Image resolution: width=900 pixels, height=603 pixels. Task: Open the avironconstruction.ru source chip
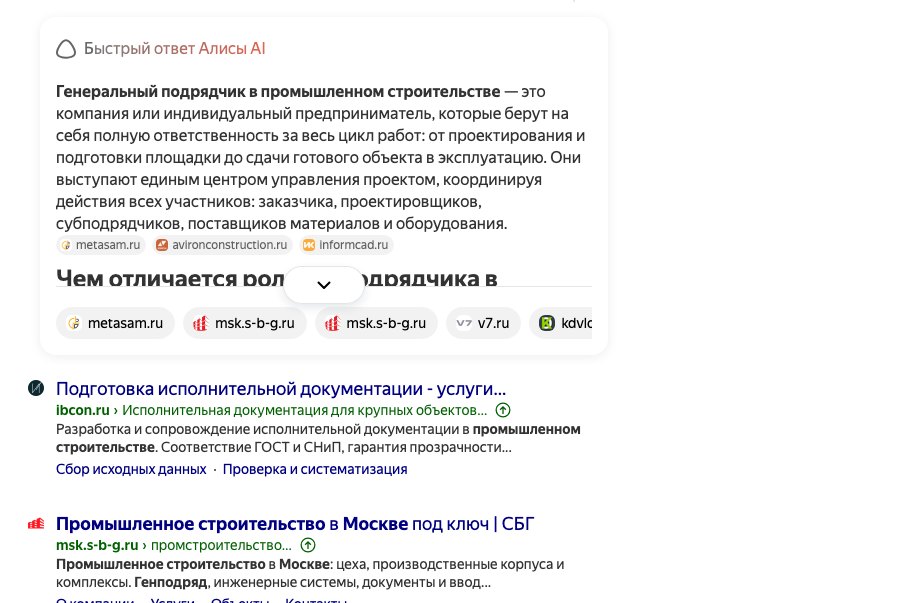pyautogui.click(x=223, y=245)
